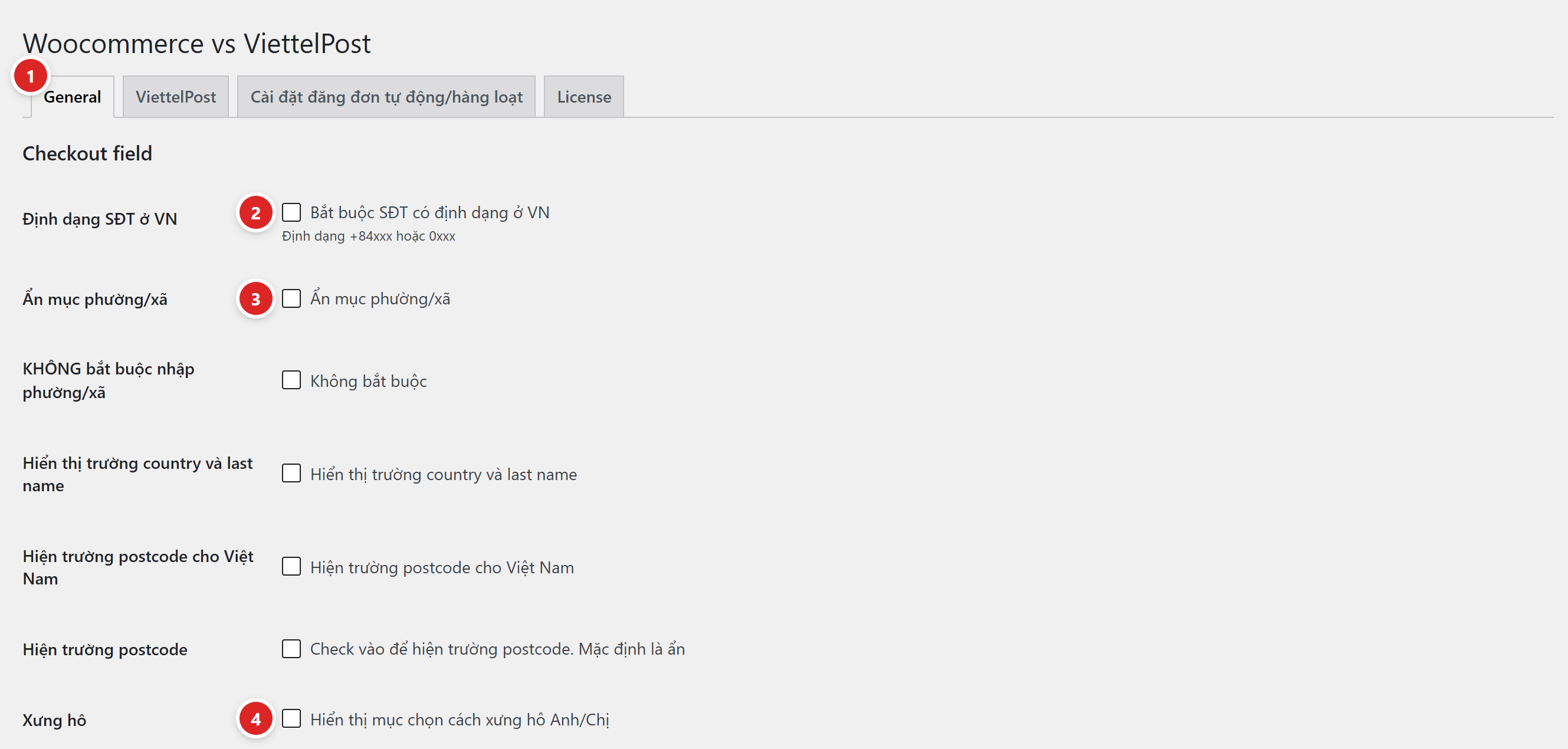Tick the Ẩn mục phường/xã checkbox
Viewport: 1568px width, 749px height.
[291, 299]
